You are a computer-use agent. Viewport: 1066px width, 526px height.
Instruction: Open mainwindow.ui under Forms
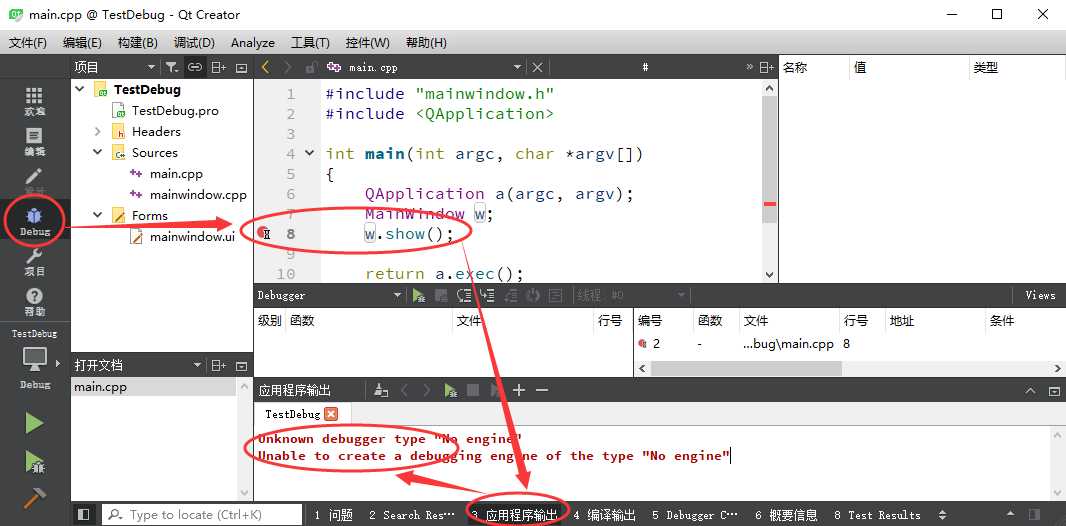click(x=192, y=236)
